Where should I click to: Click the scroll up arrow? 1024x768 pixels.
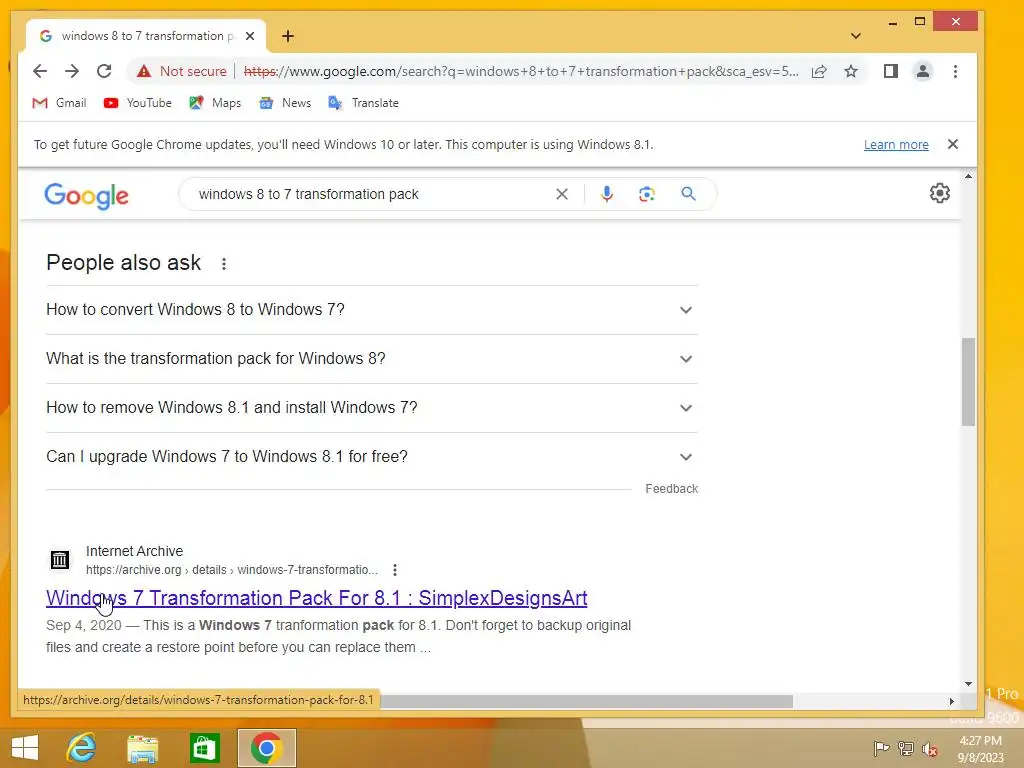coord(968,176)
